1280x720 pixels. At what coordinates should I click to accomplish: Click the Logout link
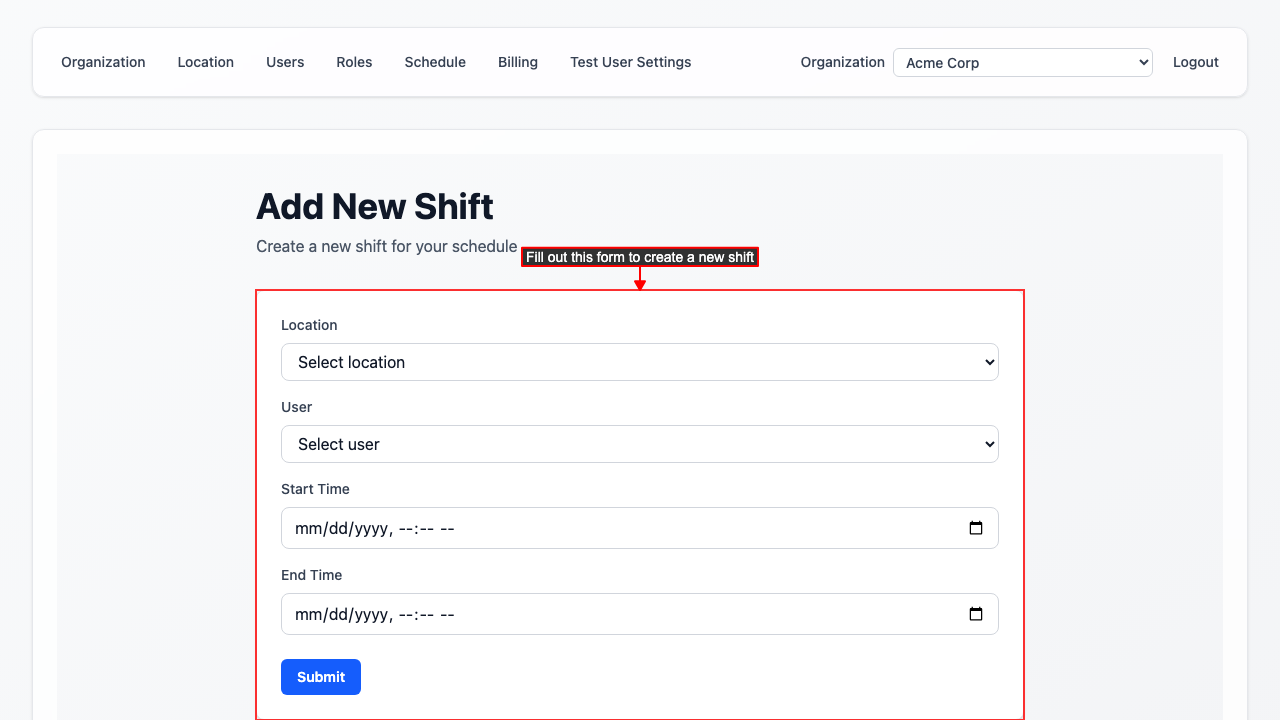1195,62
